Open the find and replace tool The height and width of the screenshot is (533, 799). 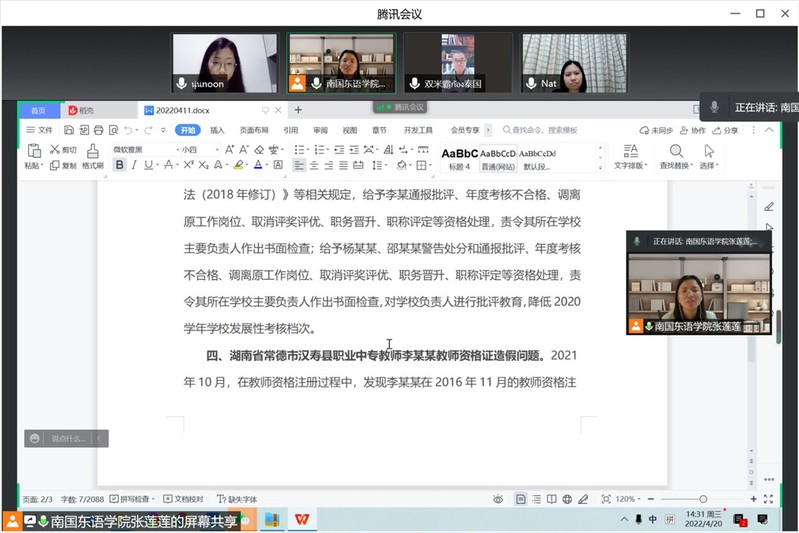[x=675, y=156]
